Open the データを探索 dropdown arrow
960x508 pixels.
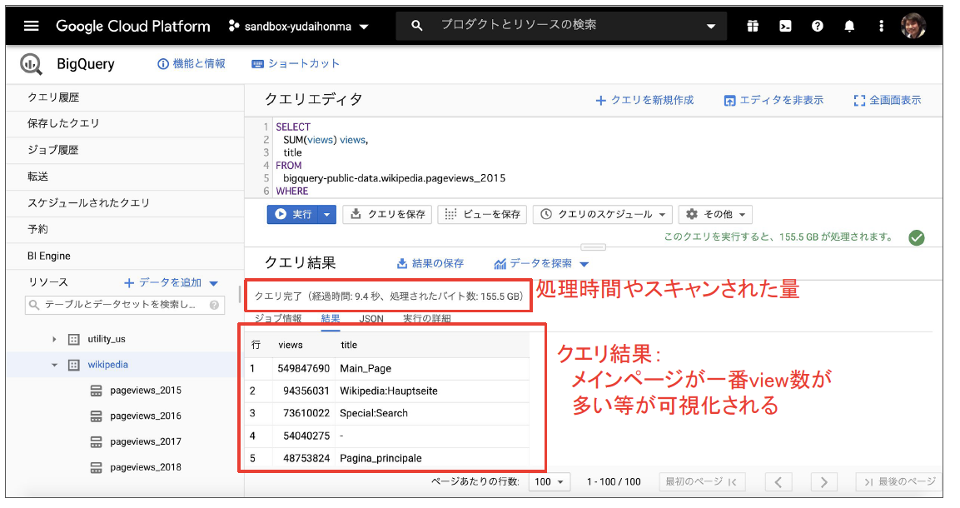coord(584,264)
